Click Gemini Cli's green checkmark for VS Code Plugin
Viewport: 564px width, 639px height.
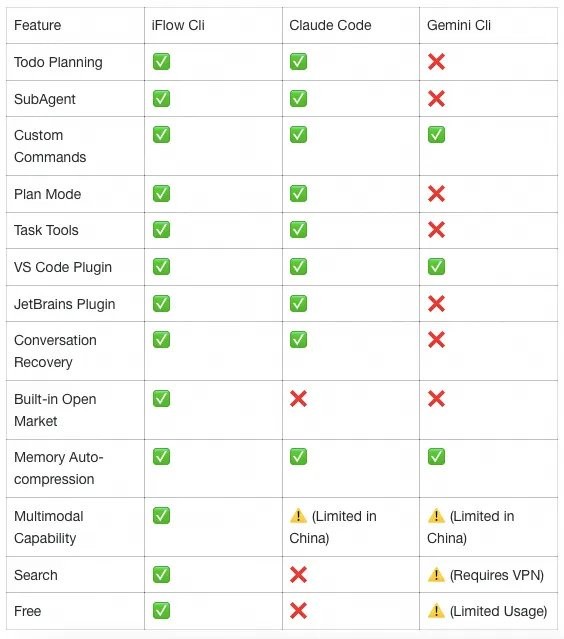tap(436, 267)
